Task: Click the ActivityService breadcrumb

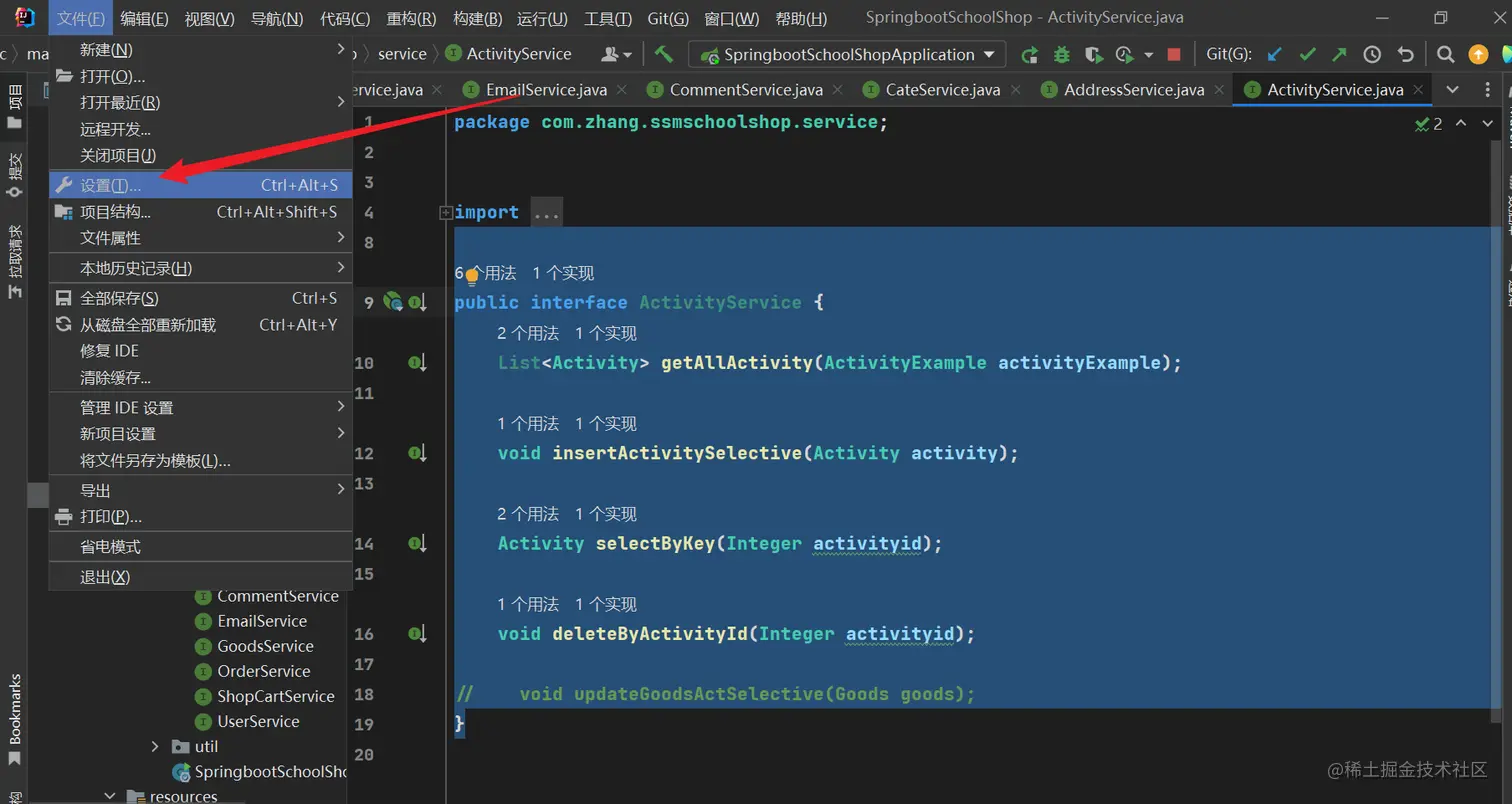Action: click(509, 54)
